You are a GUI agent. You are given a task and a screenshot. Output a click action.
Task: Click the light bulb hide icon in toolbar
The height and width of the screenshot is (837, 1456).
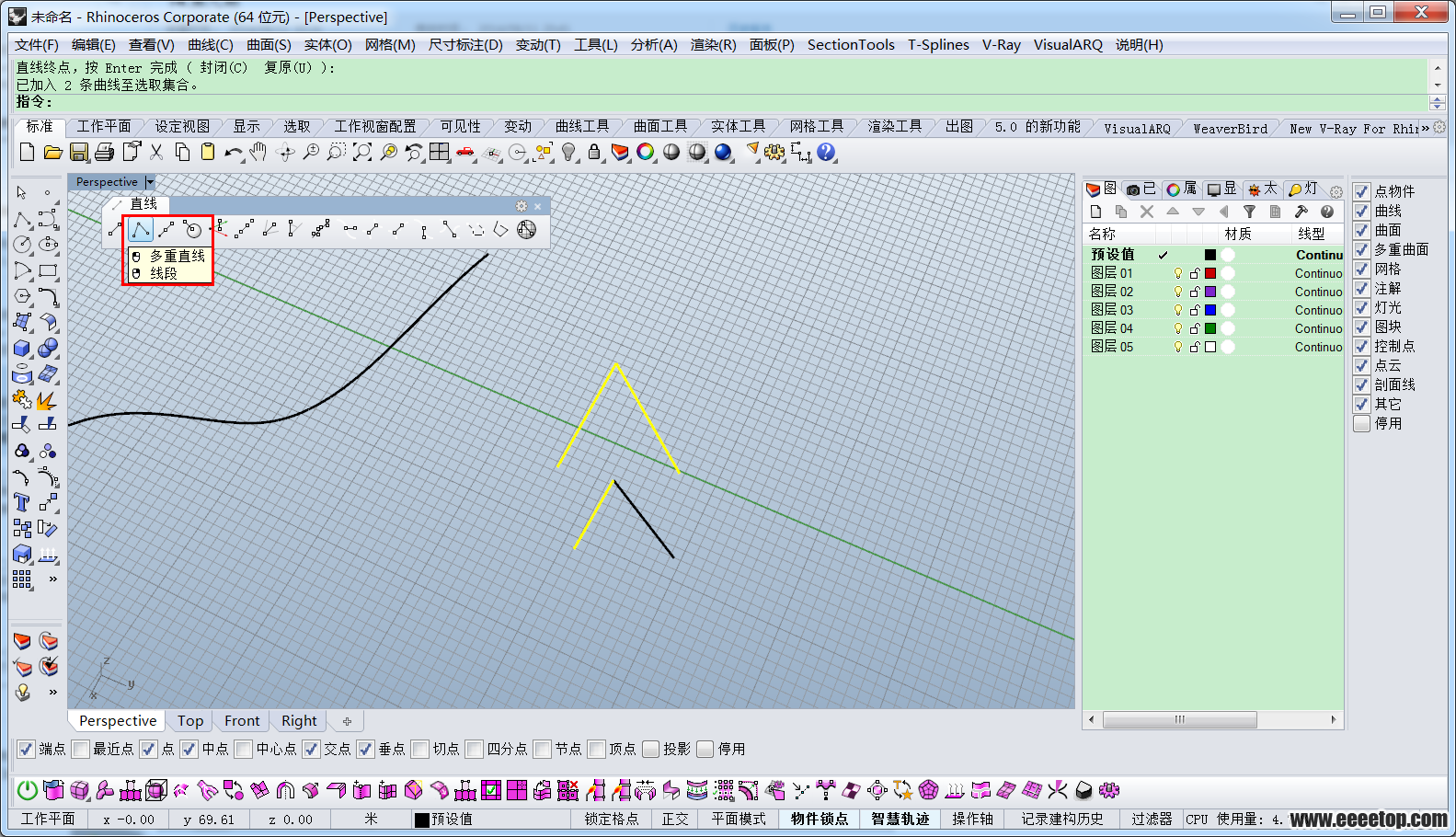(x=569, y=153)
